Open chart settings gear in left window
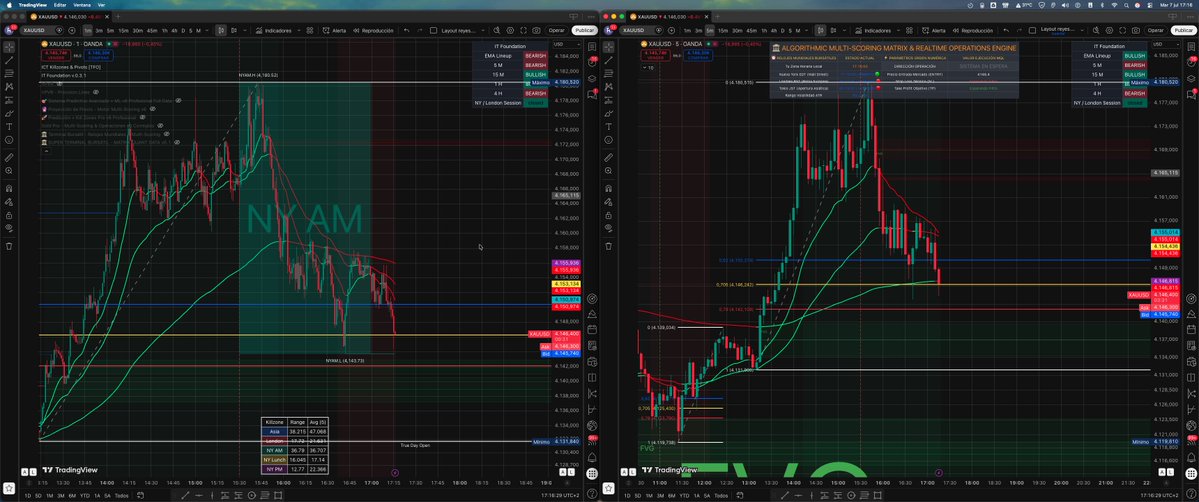Viewport: 1199px width, 502px height. [x=510, y=31]
